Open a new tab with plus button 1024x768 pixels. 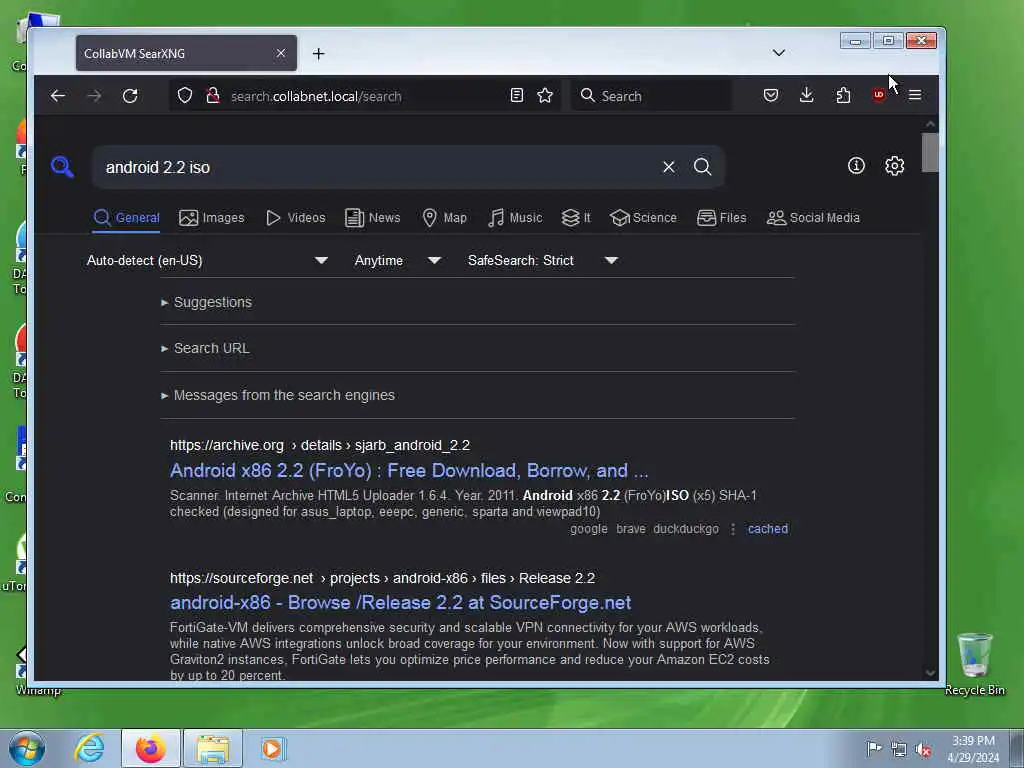[x=319, y=54]
